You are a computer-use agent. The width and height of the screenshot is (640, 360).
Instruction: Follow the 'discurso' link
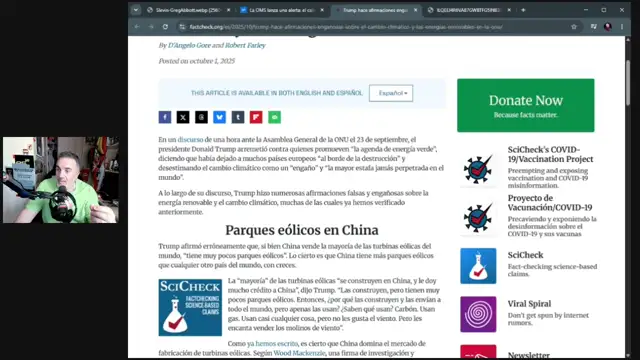pos(190,140)
